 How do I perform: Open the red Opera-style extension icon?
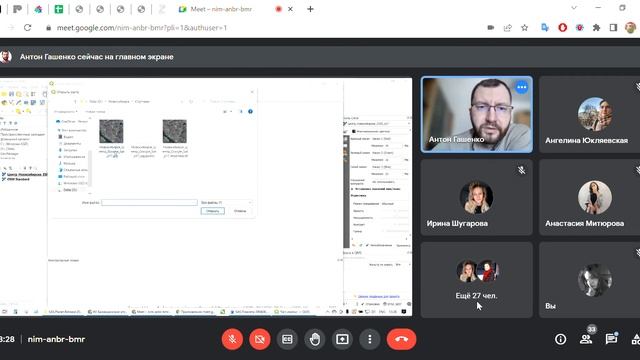coord(562,28)
